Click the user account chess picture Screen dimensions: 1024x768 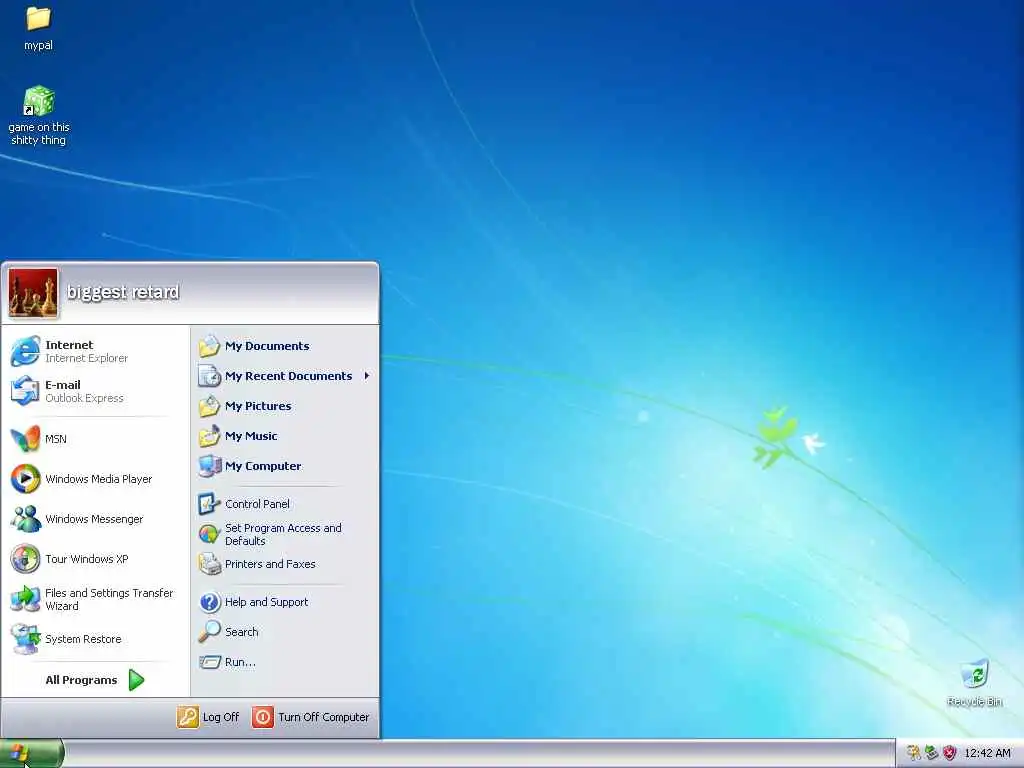[x=33, y=293]
